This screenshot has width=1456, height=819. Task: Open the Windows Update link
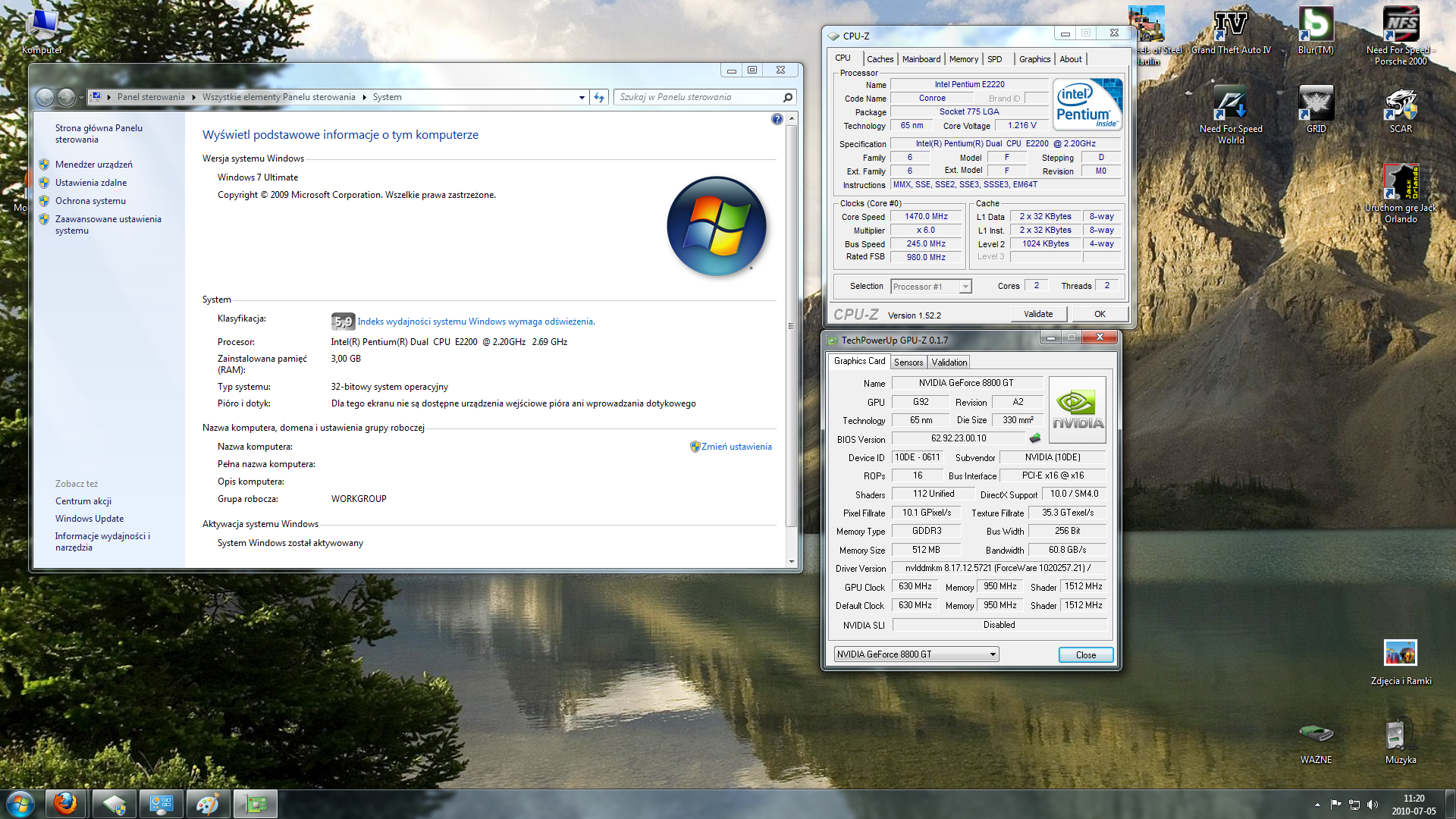[89, 519]
